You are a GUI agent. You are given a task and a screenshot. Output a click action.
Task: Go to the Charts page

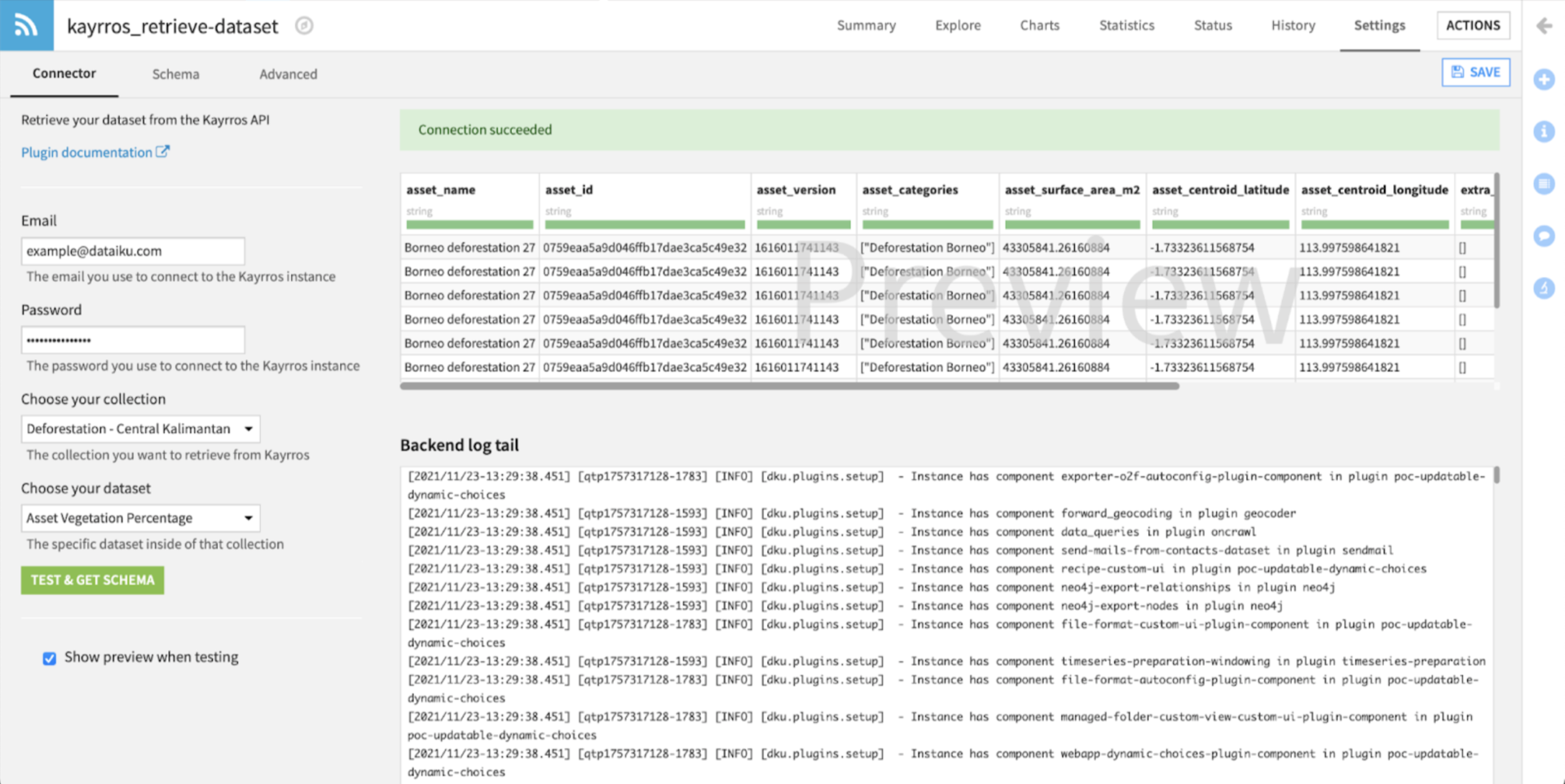[1038, 25]
